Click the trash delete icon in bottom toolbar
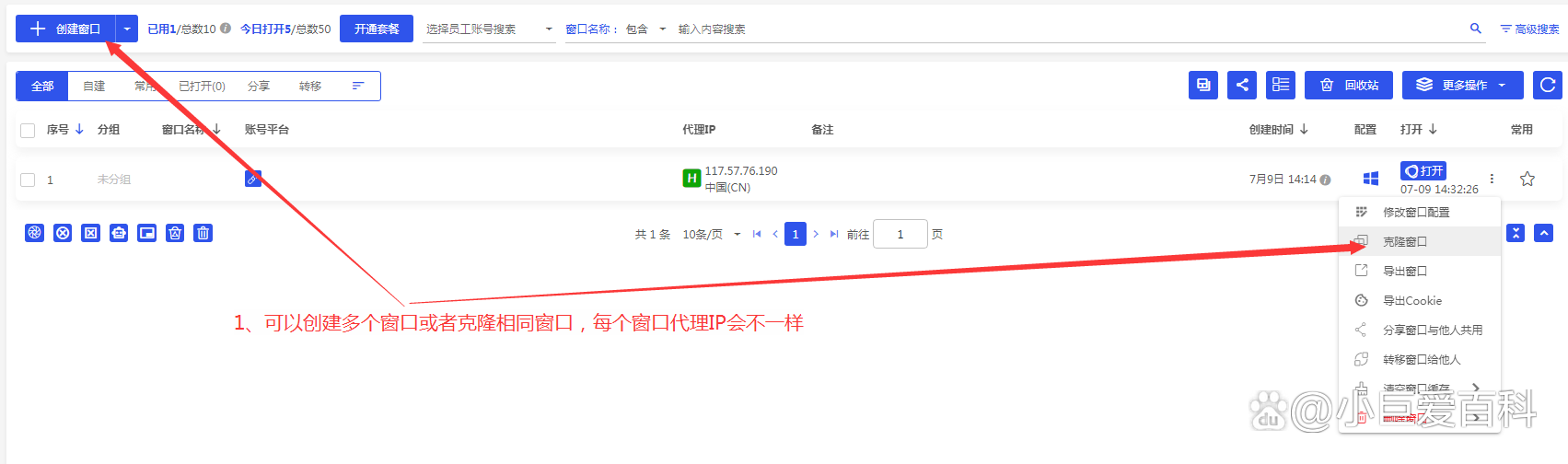Screen dimensions: 1568x464 click(x=203, y=233)
